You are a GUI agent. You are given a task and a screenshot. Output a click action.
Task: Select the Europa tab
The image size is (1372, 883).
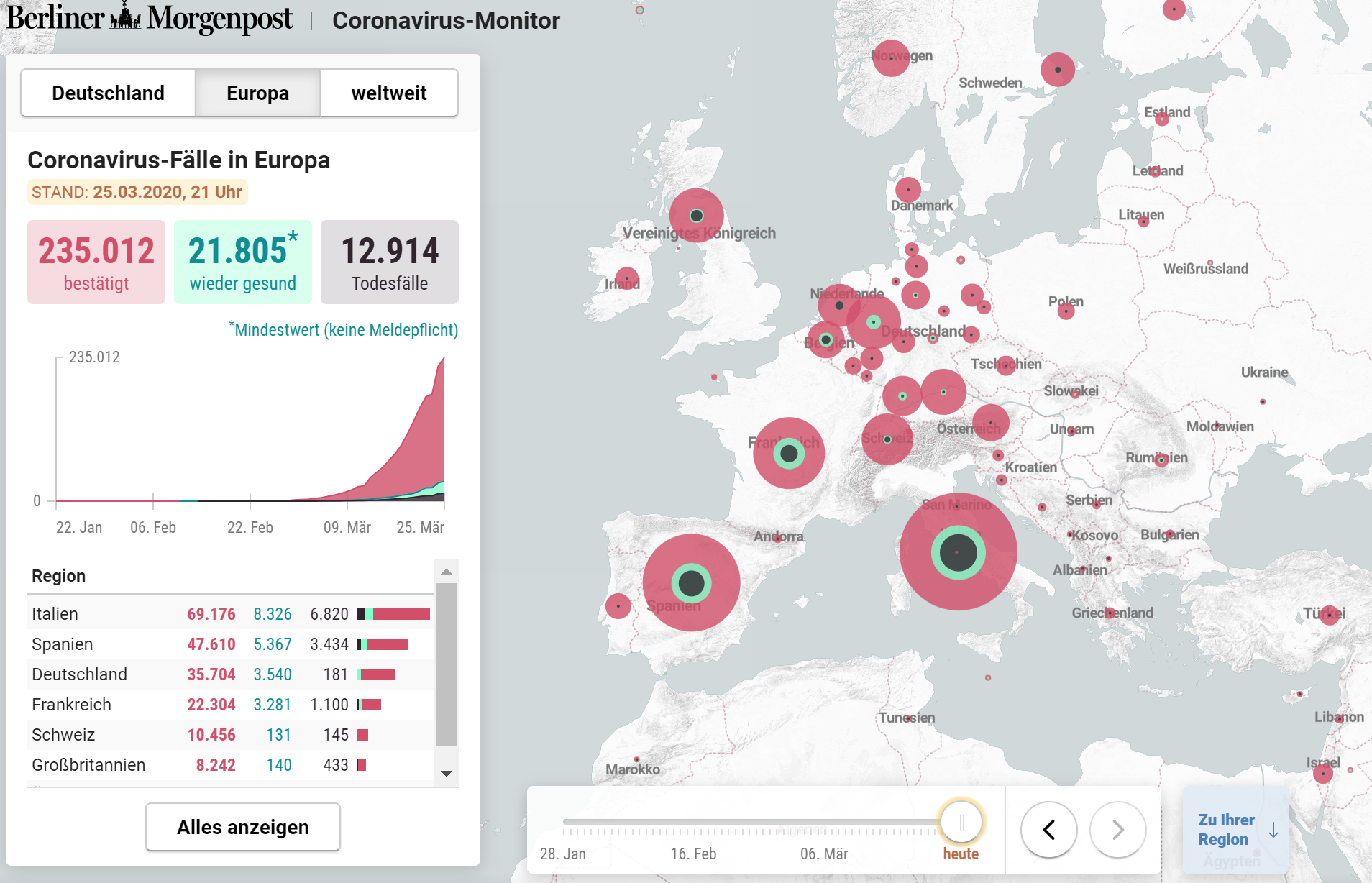point(257,93)
